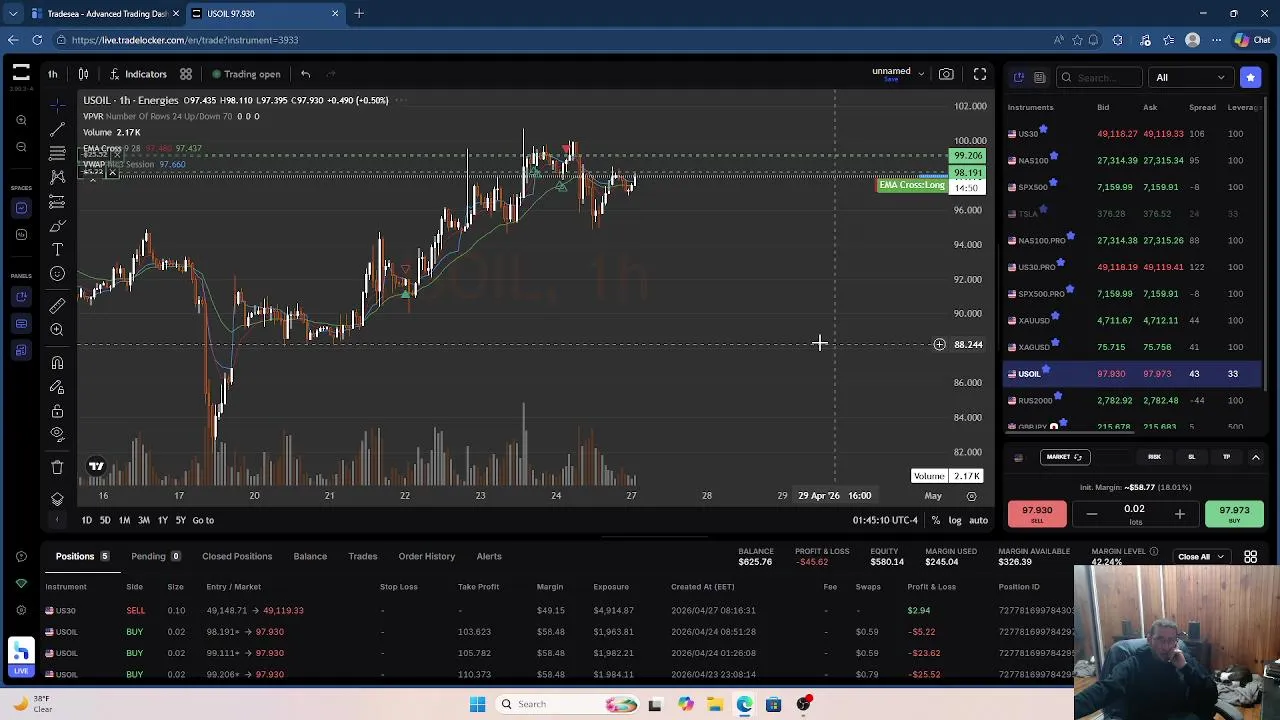
Task: Open the indicator templates grid icon
Action: pos(186,74)
